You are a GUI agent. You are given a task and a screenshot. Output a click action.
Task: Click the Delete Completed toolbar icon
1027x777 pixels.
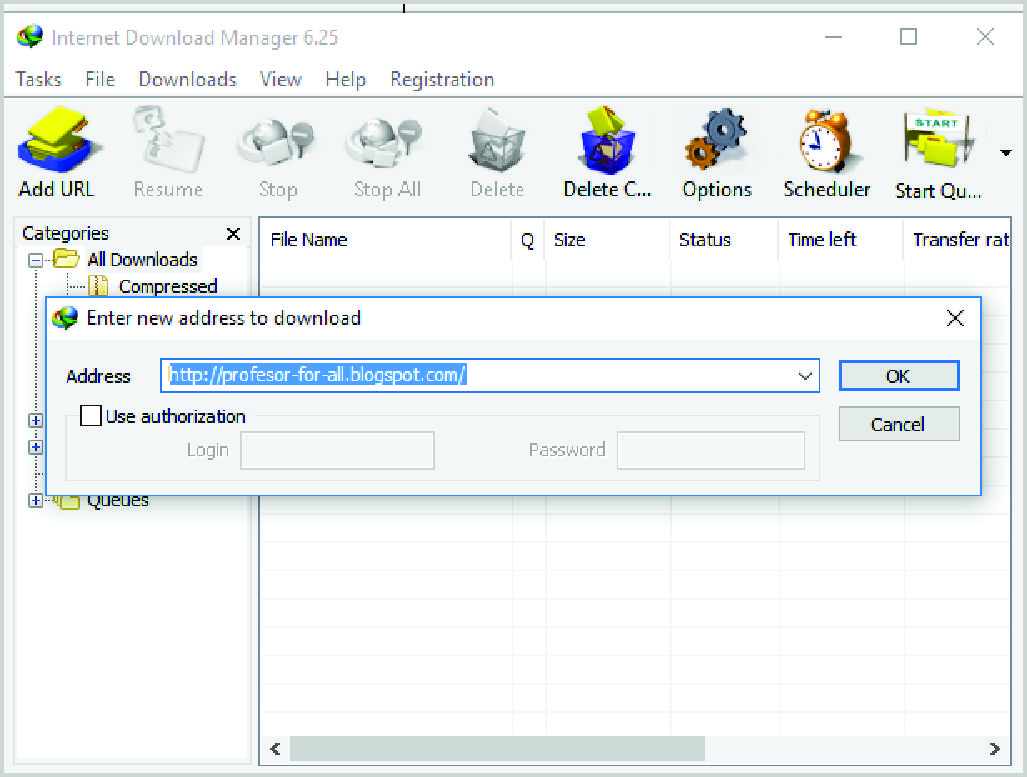click(607, 142)
